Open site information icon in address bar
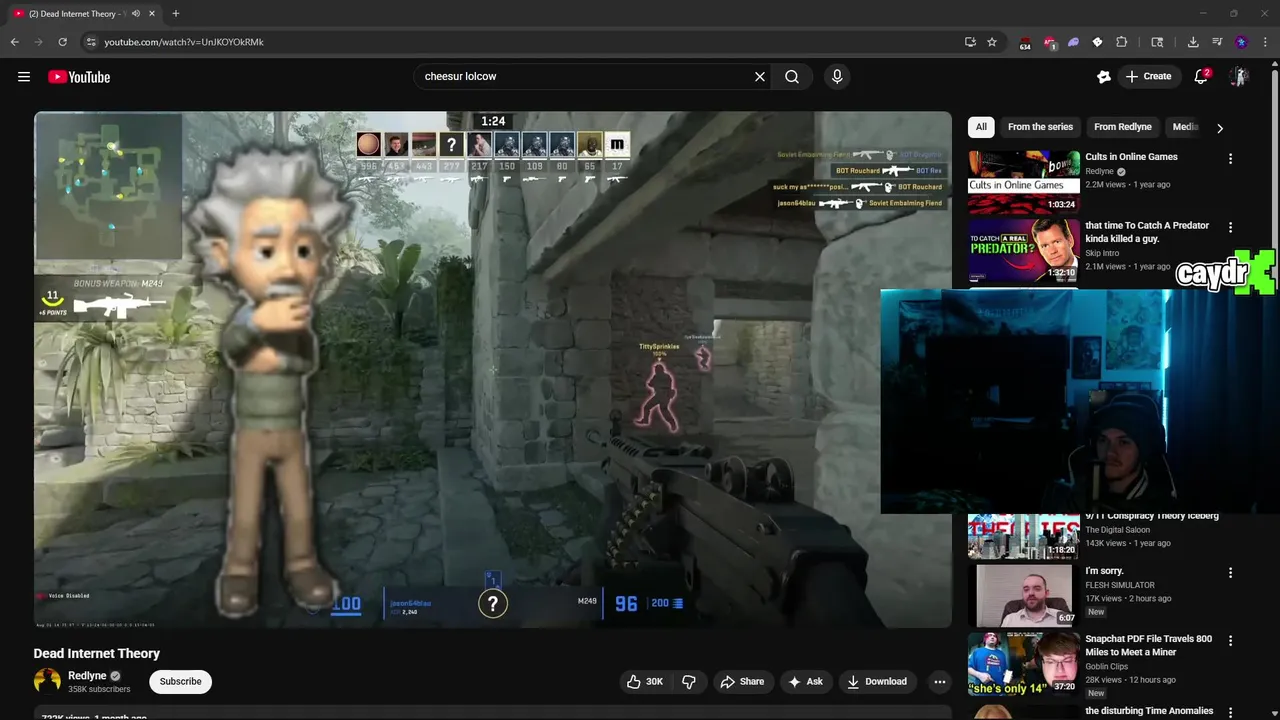Viewport: 1280px width, 720px height. pyautogui.click(x=90, y=42)
